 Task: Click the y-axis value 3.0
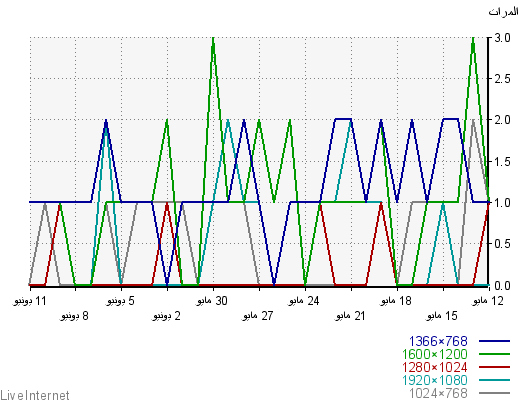[502, 38]
